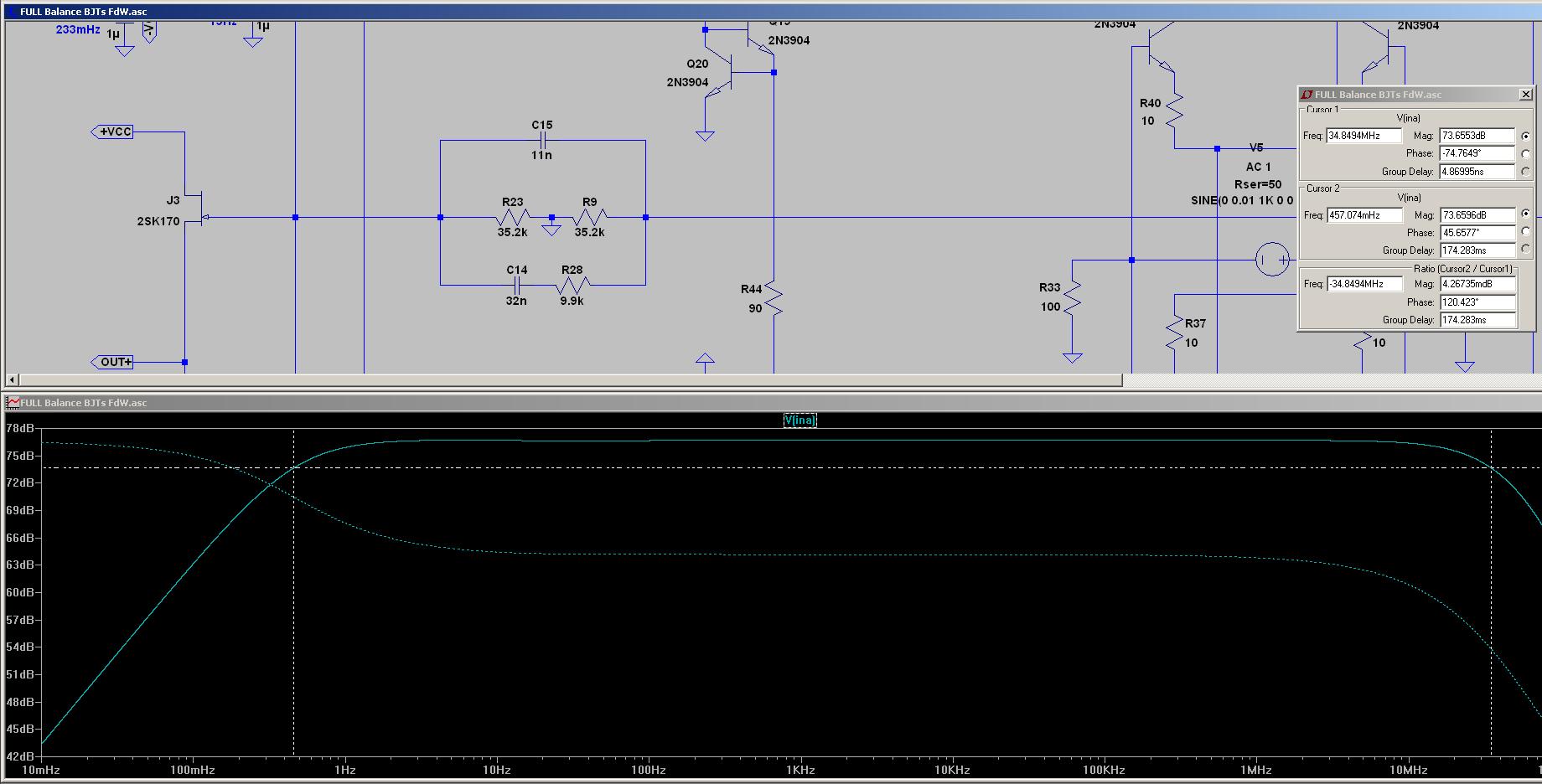Select resistor R9 symbol
The height and width of the screenshot is (784, 1542).
(590, 218)
